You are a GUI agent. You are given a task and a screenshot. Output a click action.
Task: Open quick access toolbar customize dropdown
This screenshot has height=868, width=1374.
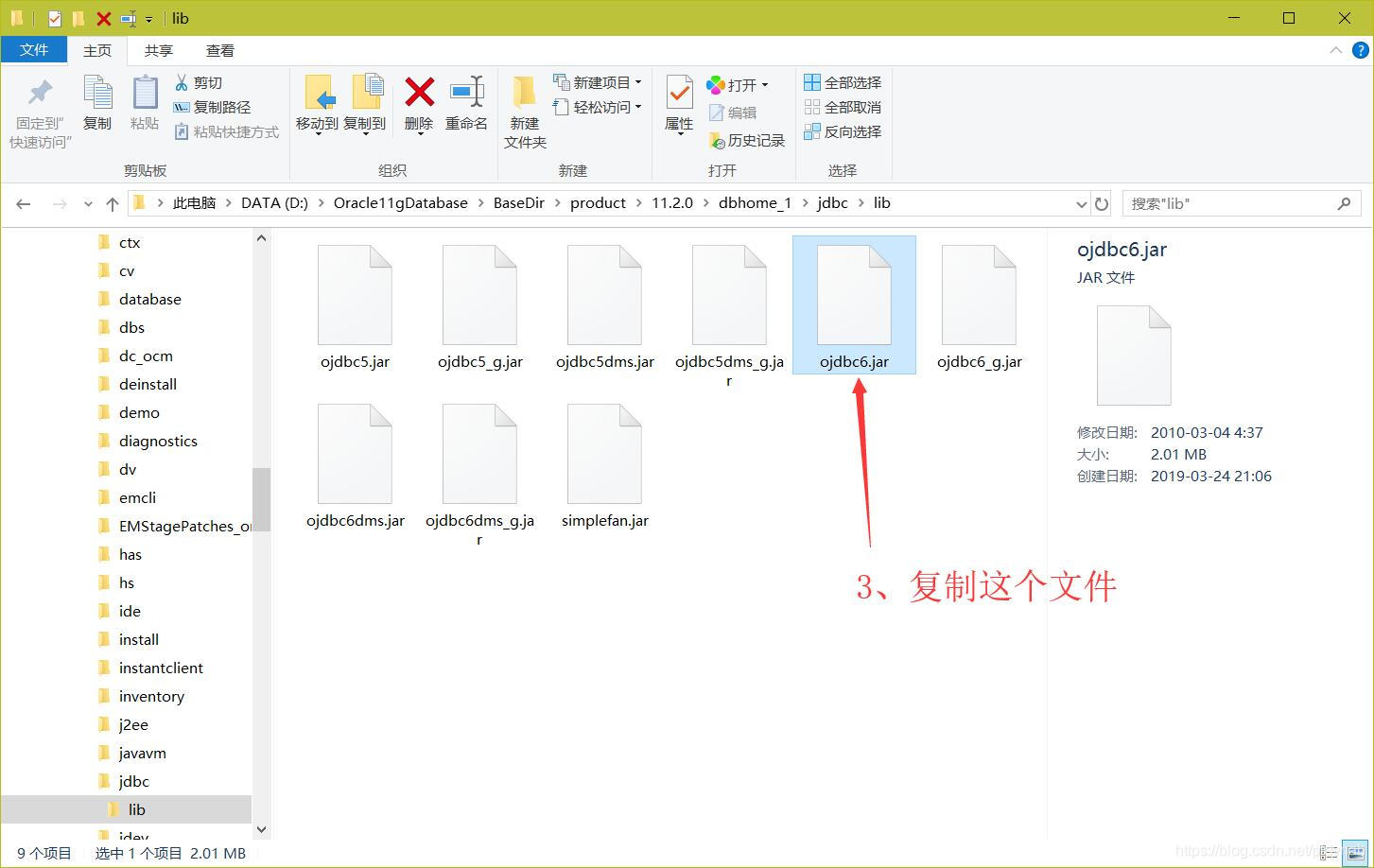point(148,19)
